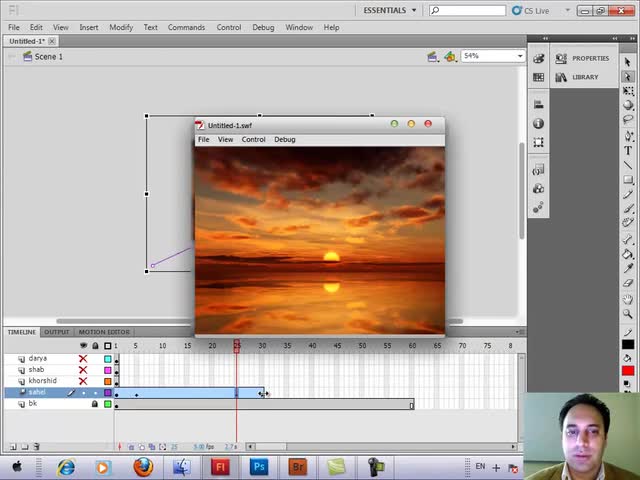Toggle outlines for all layers header icon

[107, 346]
